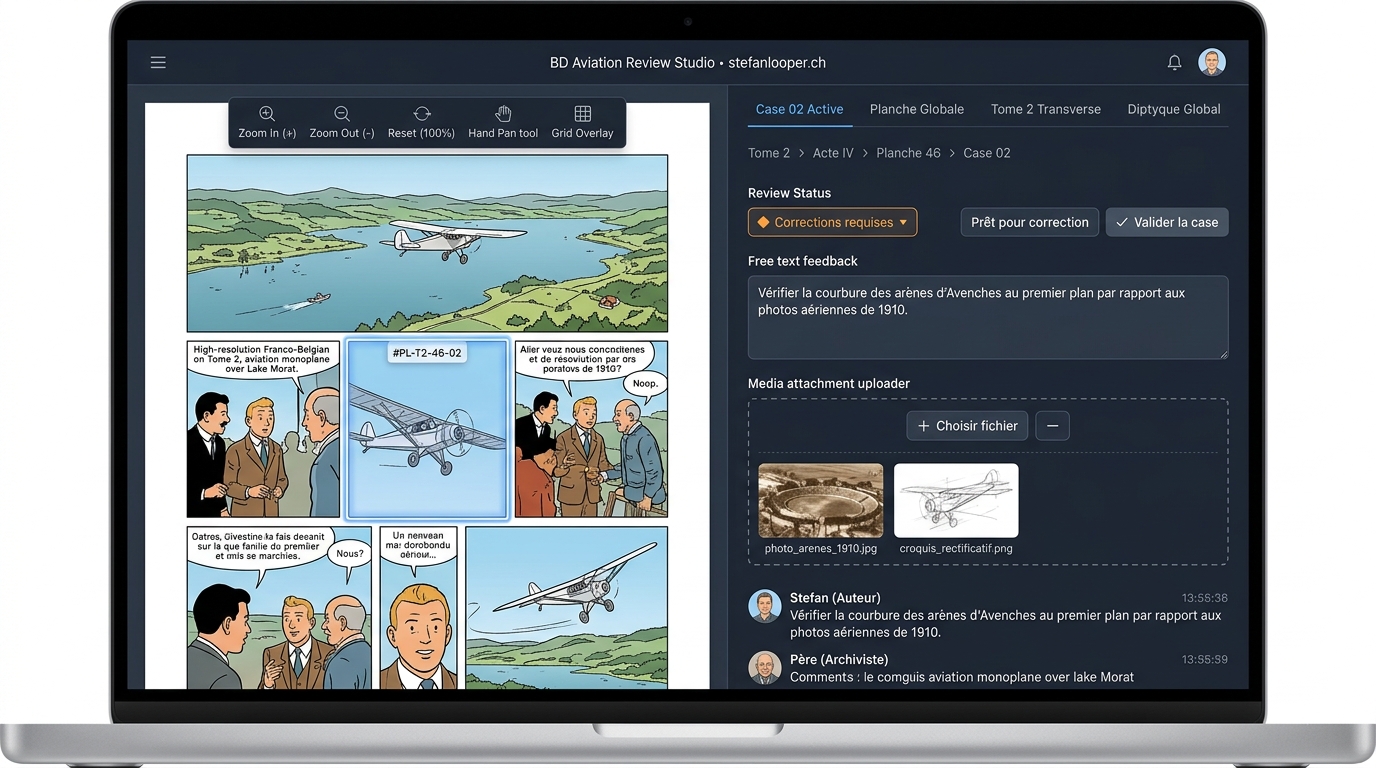Click the Zoom Out (-) tool
This screenshot has width=1376, height=768.
pyautogui.click(x=342, y=122)
